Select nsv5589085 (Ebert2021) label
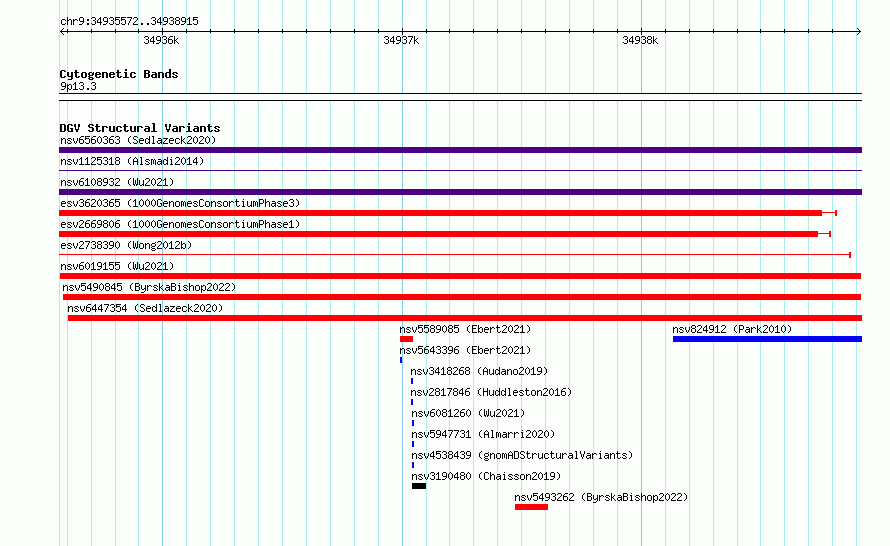The width and height of the screenshot is (890, 546). [465, 329]
